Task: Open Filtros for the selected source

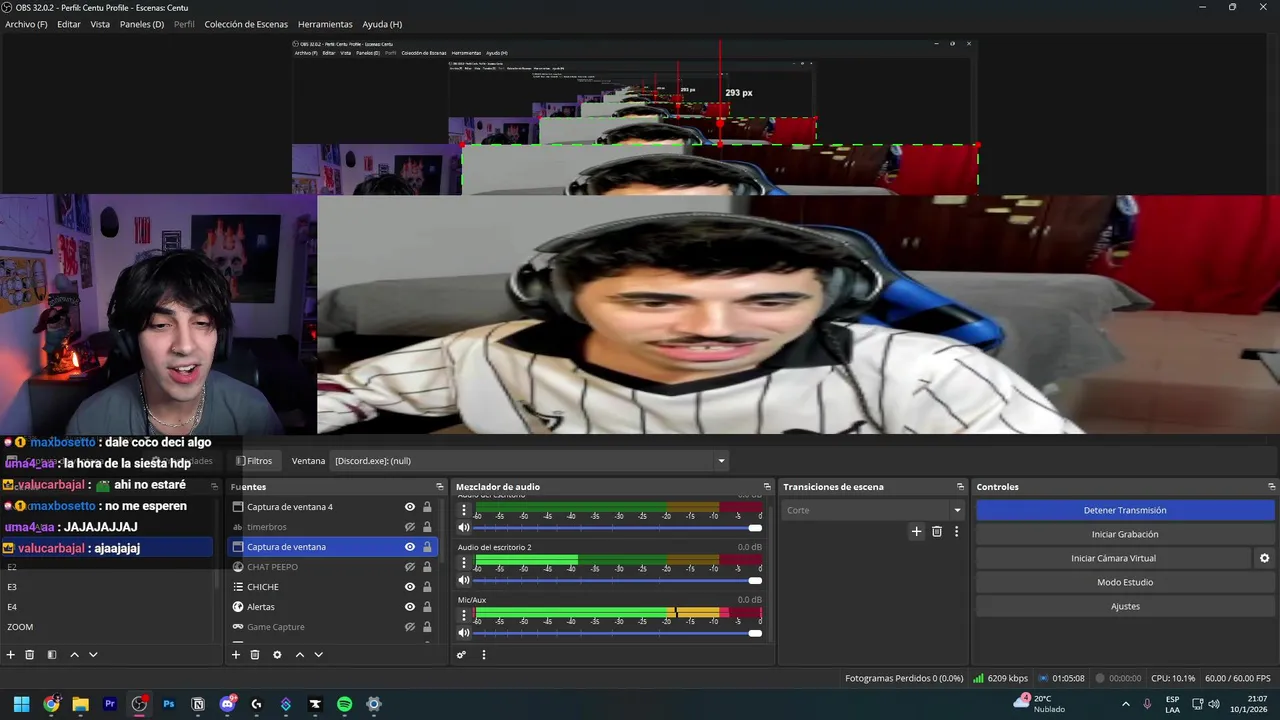Action: point(254,461)
